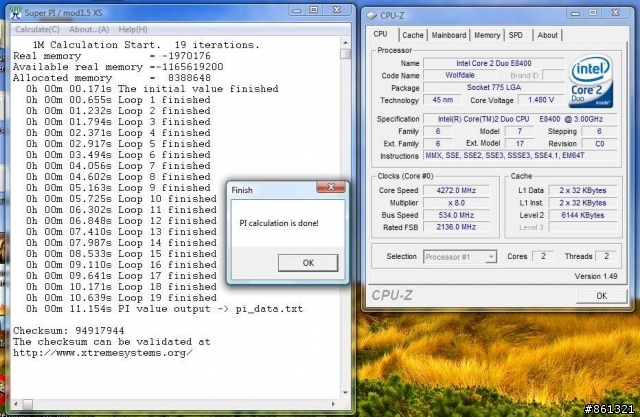Click the Multiplier value 'x 8.0'
The image size is (640, 417).
coord(456,203)
